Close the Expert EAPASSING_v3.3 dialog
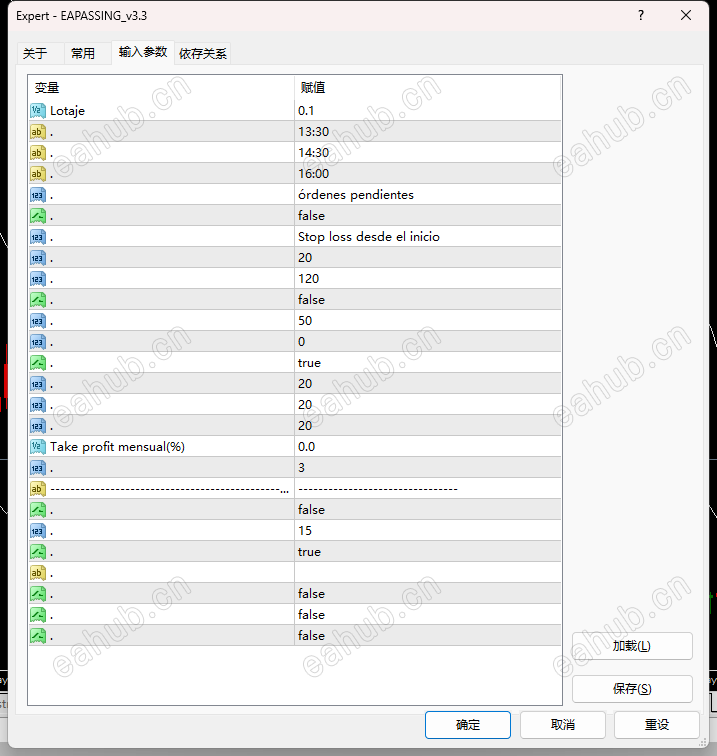The width and height of the screenshot is (717, 756). (x=686, y=15)
